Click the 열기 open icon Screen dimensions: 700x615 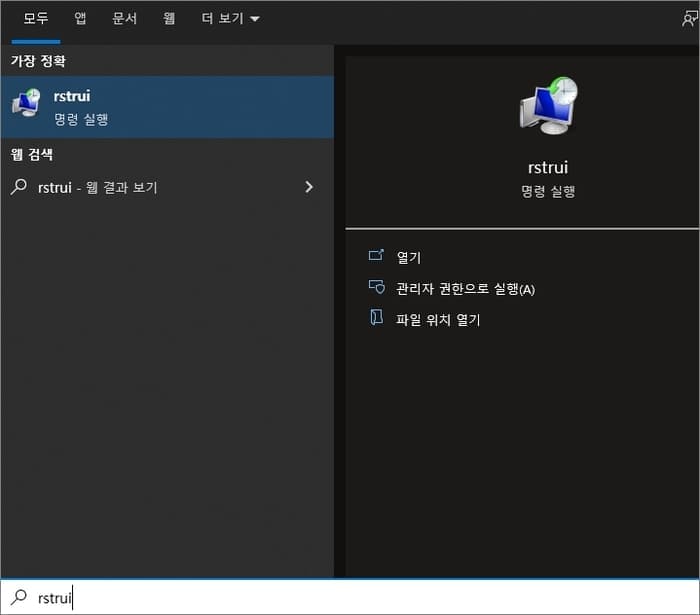tap(376, 255)
